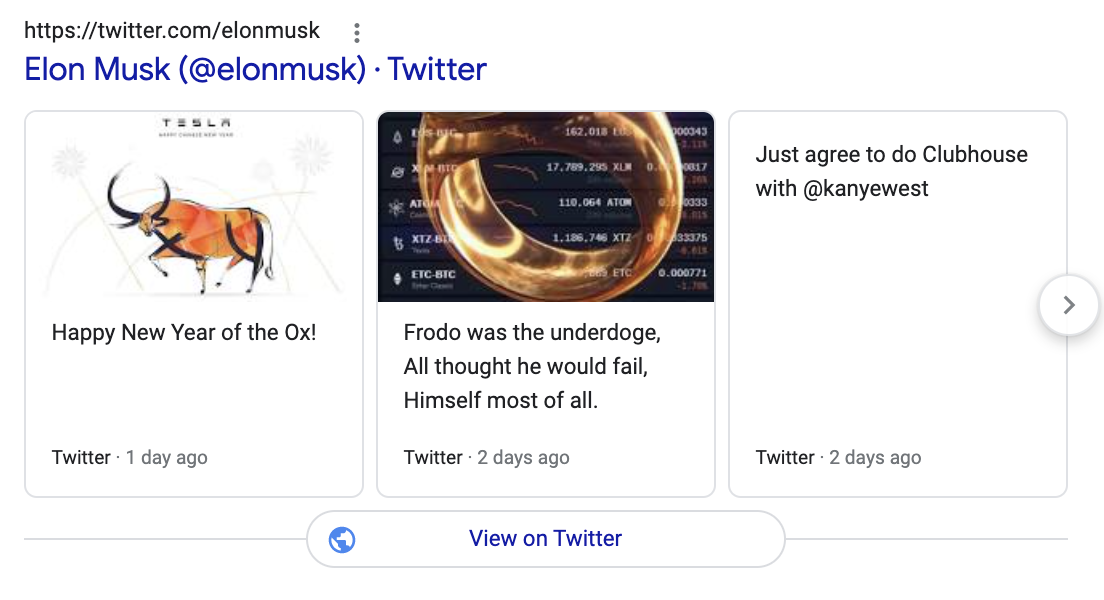Click the TESLA logo in the ox image
Viewport: 1104px width, 600px height.
(196, 123)
